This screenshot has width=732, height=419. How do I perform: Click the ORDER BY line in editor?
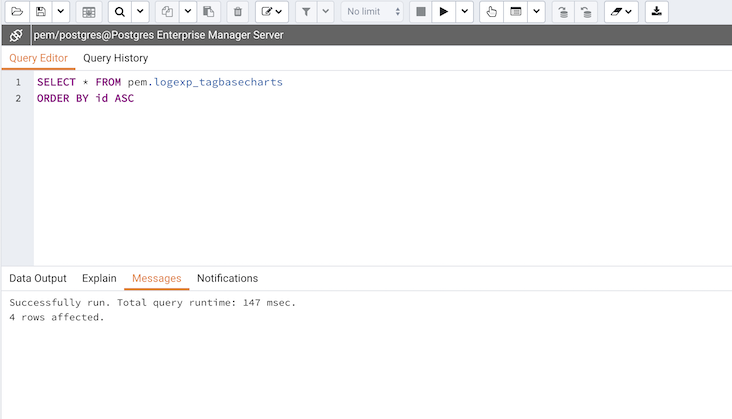pyautogui.click(x=85, y=98)
